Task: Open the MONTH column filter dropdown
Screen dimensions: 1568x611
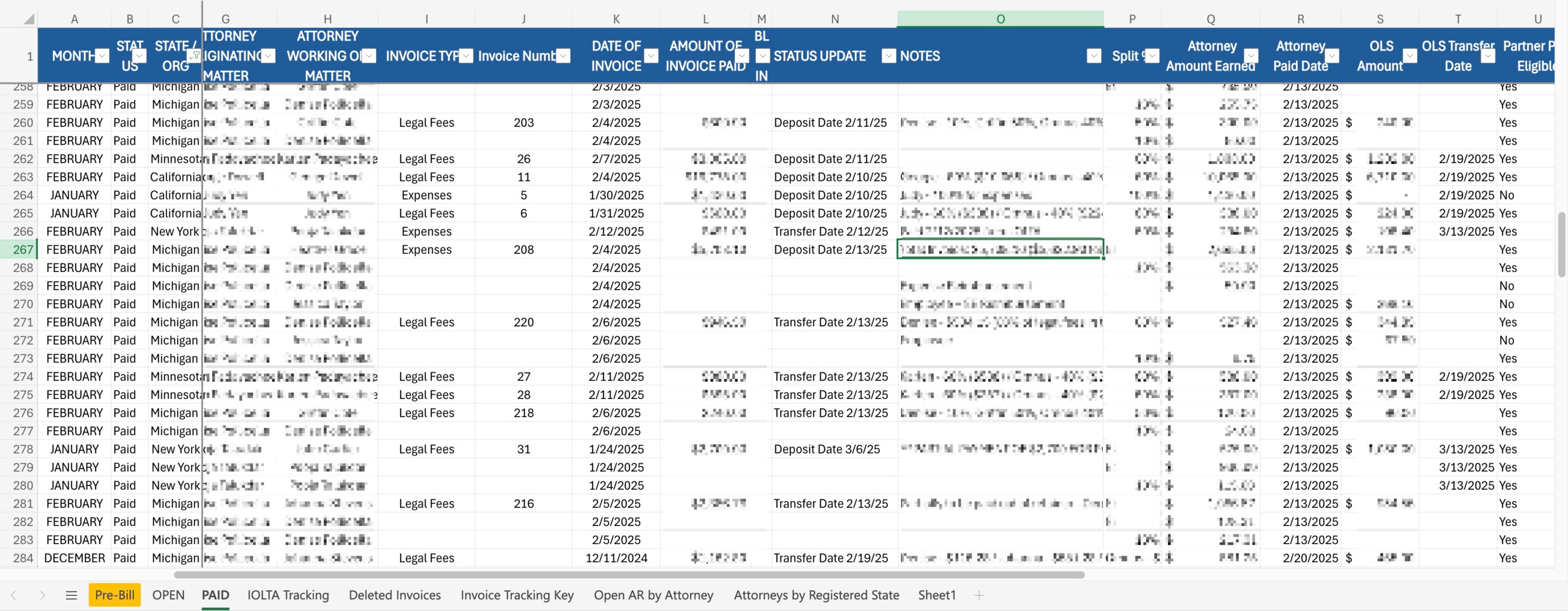Action: (102, 56)
